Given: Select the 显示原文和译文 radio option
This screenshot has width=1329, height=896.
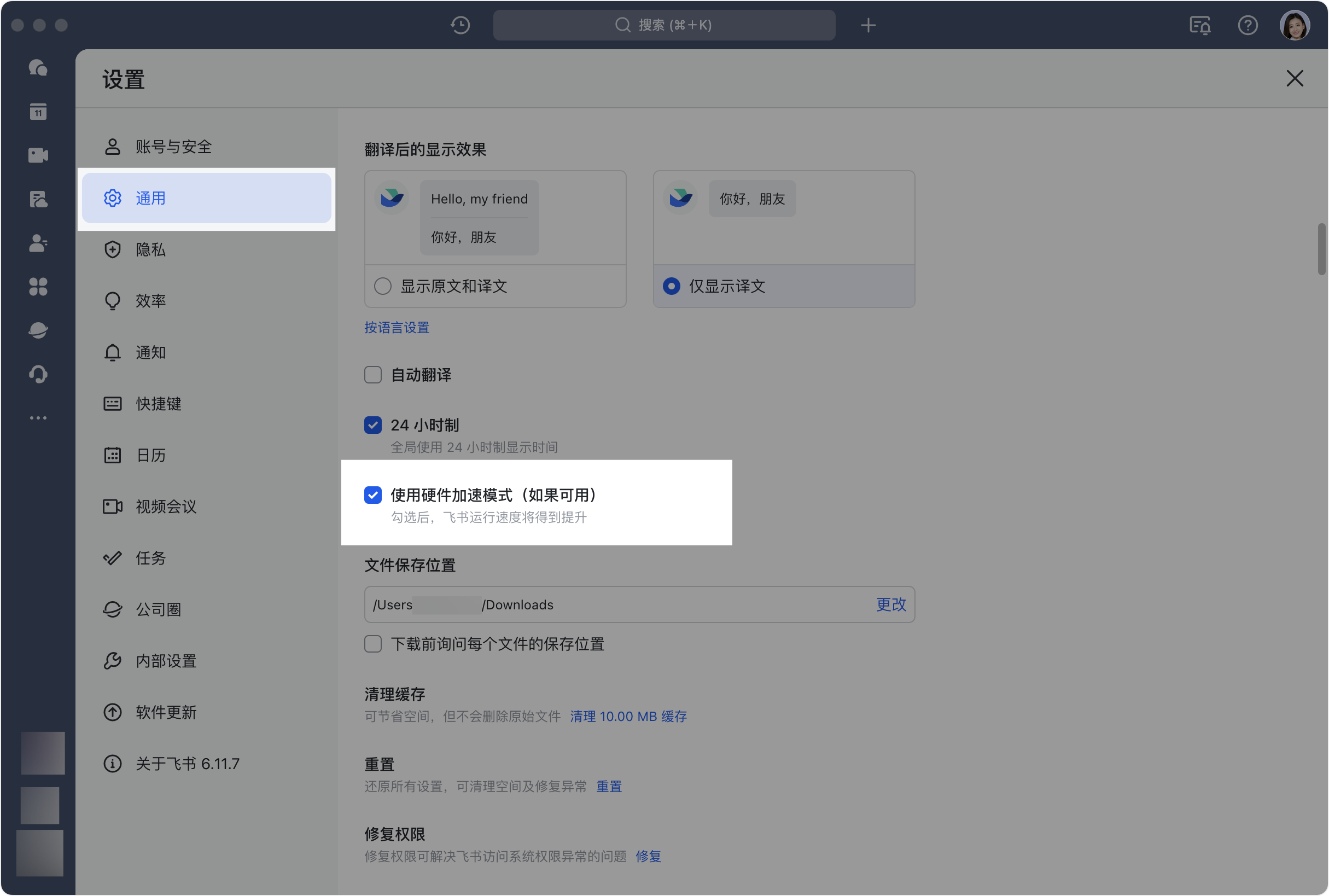Looking at the screenshot, I should pos(383,286).
